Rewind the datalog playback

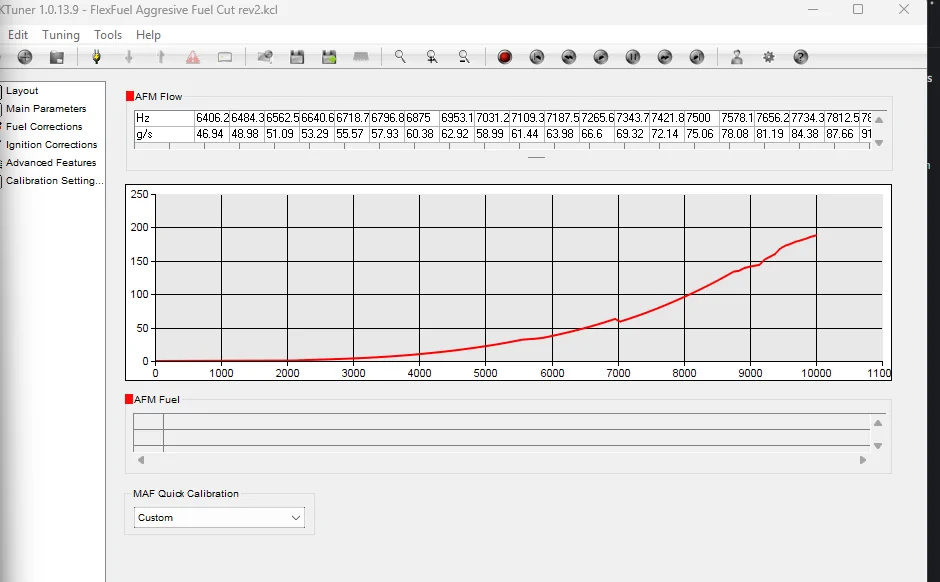click(569, 57)
